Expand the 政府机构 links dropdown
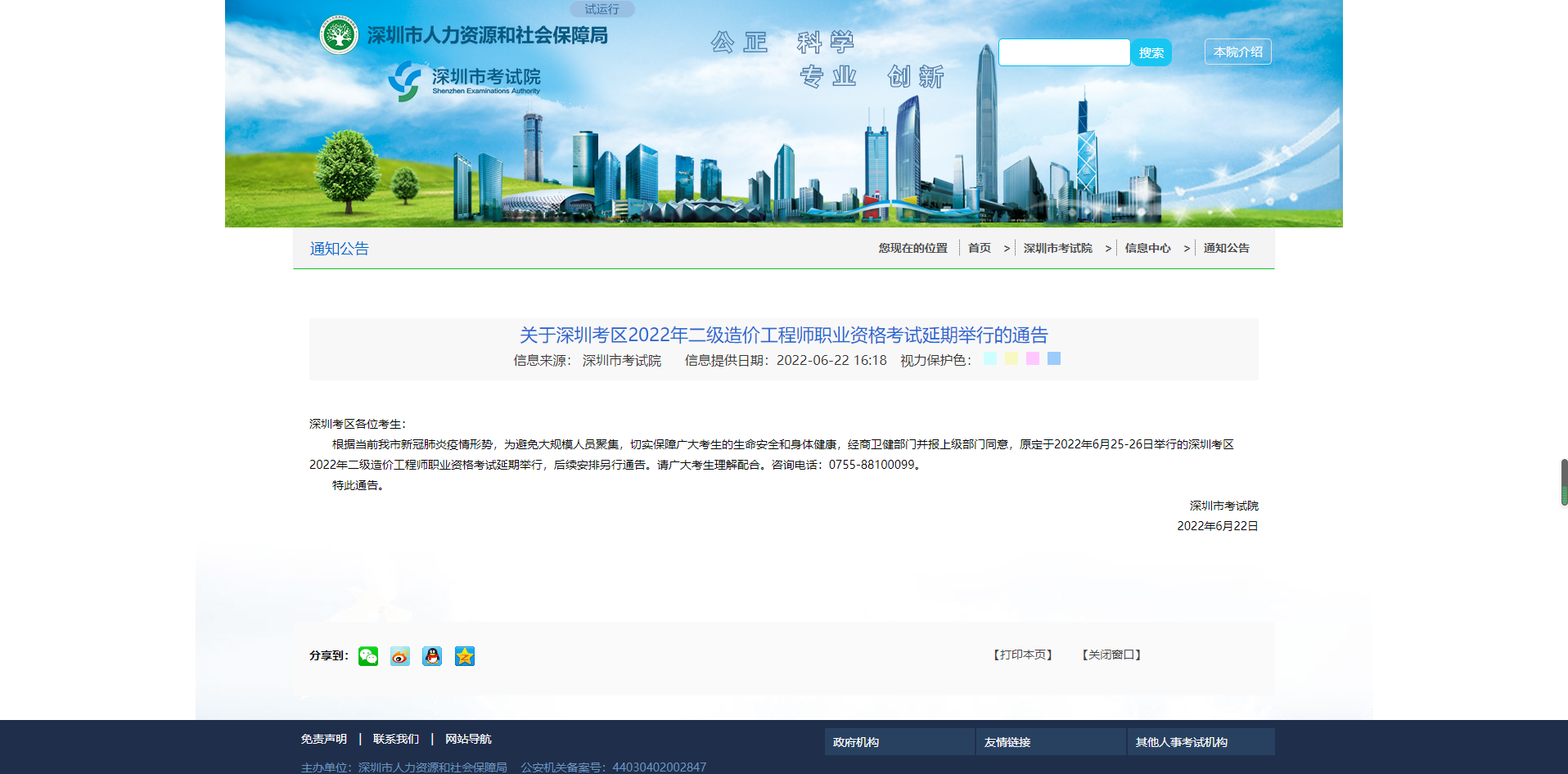This screenshot has width=1568, height=774. 899,742
